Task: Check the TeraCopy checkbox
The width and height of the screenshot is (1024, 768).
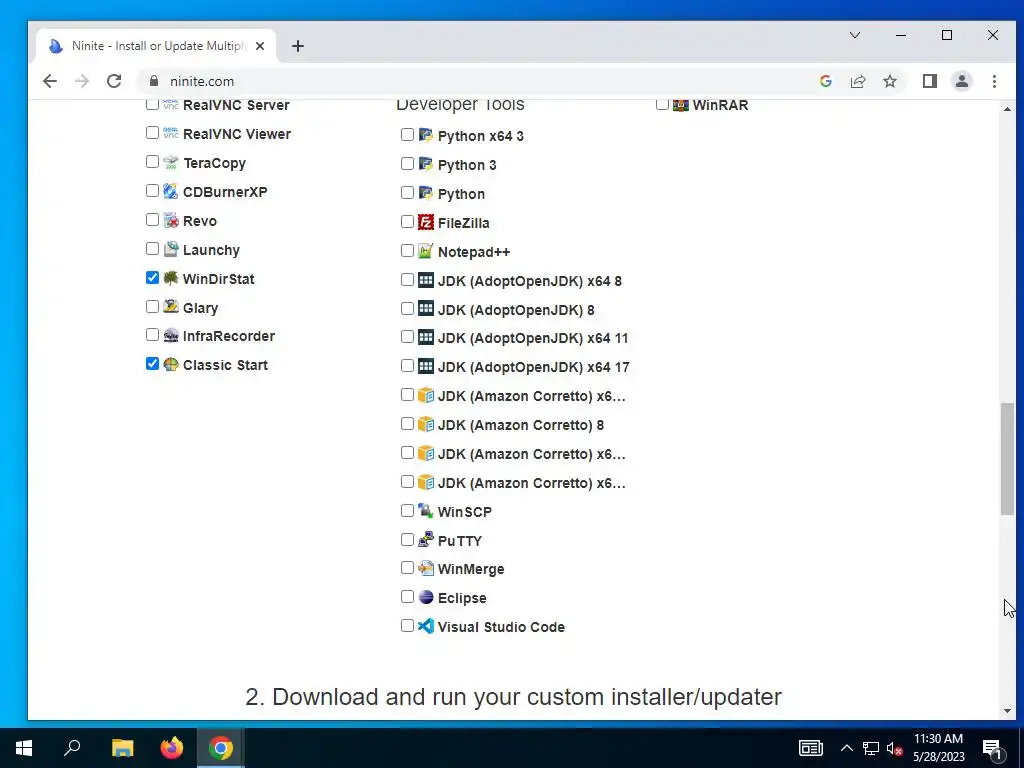Action: point(152,161)
